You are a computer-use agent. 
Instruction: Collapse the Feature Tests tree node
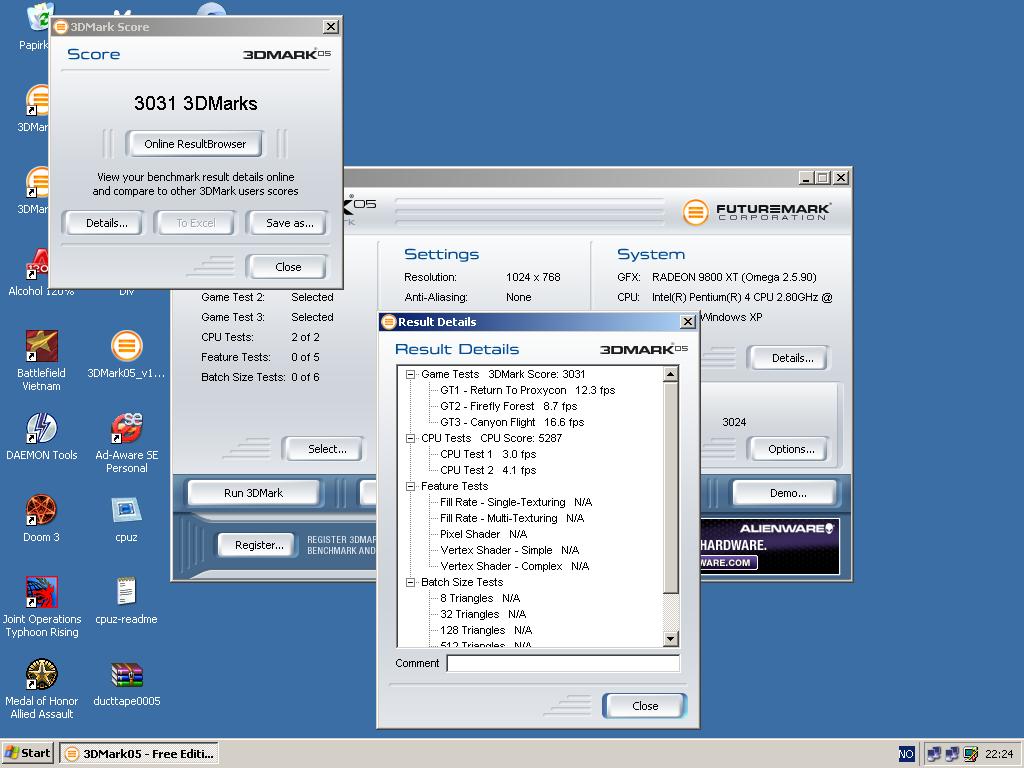coord(410,487)
